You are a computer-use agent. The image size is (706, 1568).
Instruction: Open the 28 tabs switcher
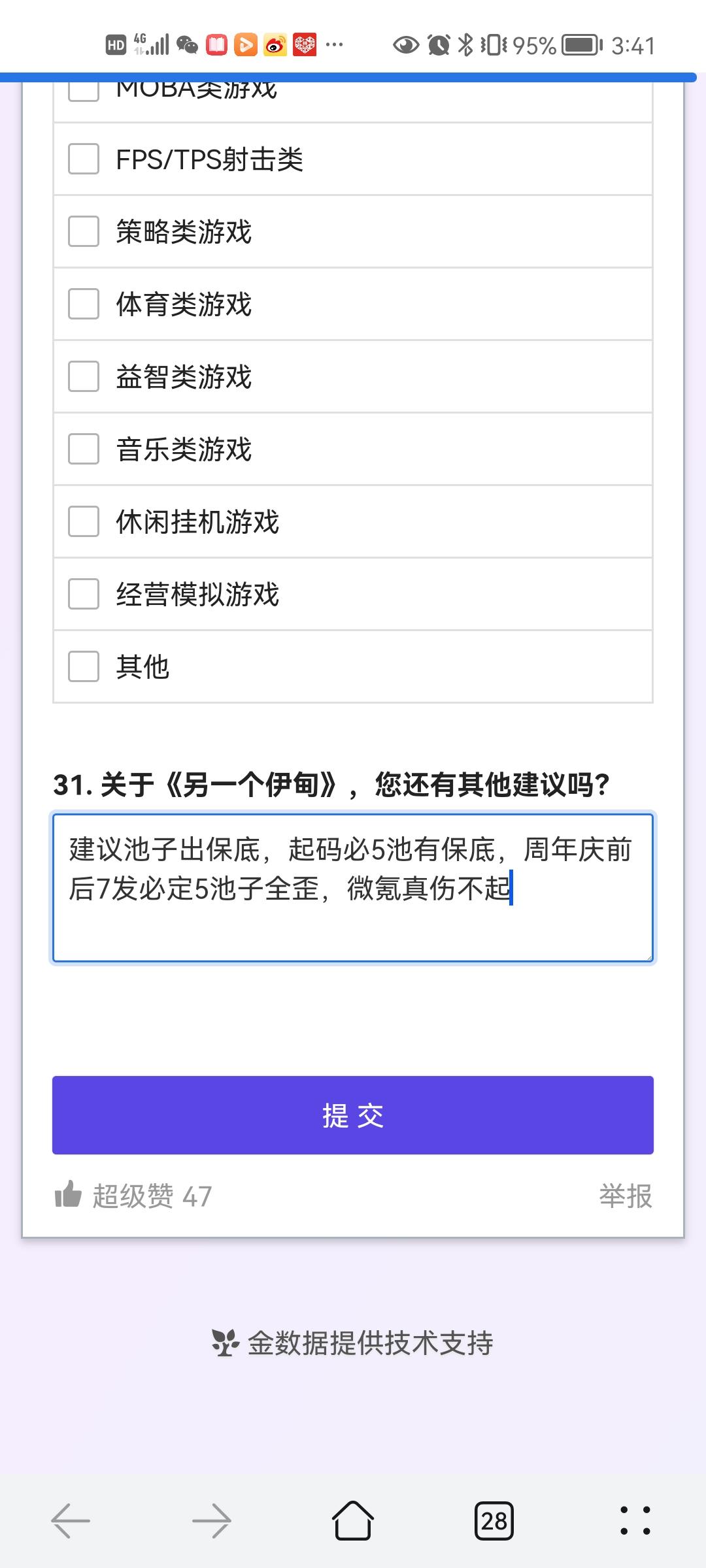tap(494, 1521)
